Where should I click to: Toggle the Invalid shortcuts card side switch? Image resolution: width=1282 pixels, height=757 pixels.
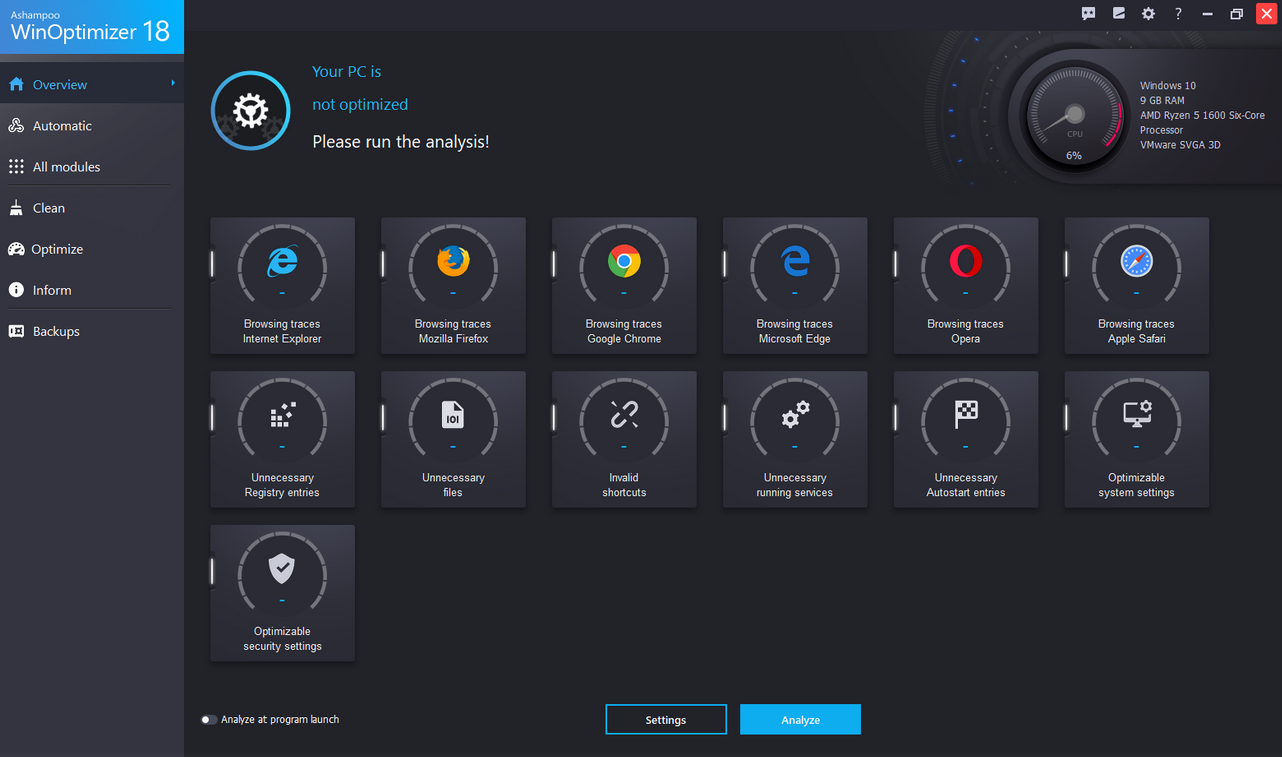click(553, 418)
